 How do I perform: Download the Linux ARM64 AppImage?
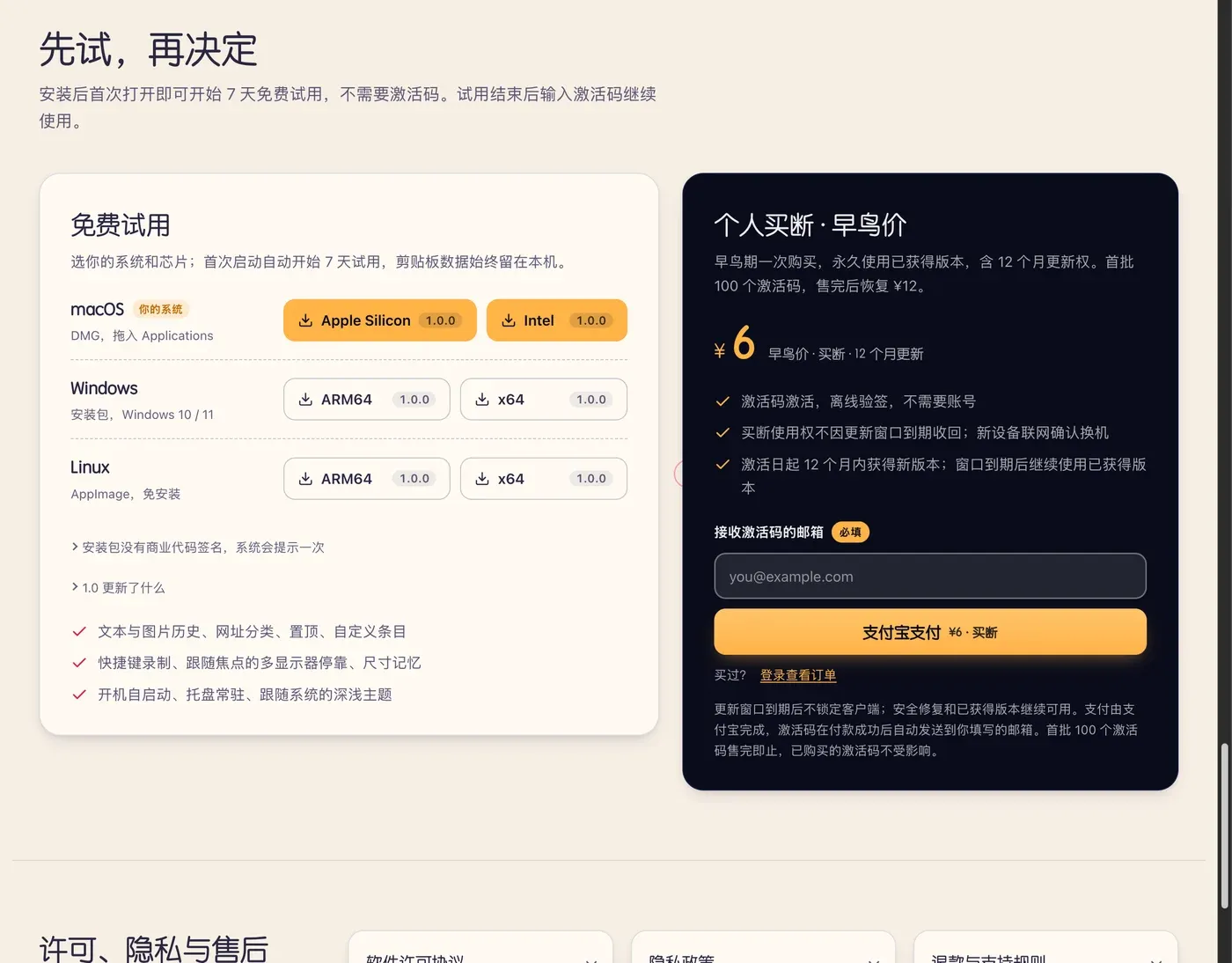coord(367,479)
